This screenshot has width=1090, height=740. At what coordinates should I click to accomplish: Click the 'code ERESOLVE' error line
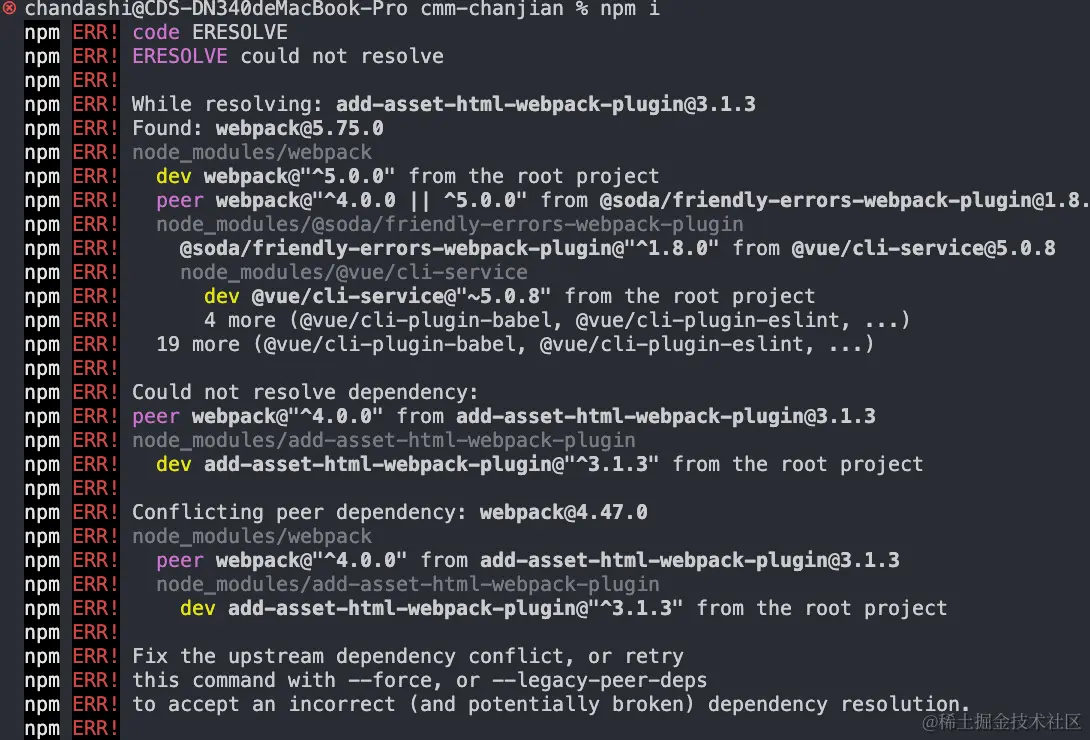[x=210, y=33]
